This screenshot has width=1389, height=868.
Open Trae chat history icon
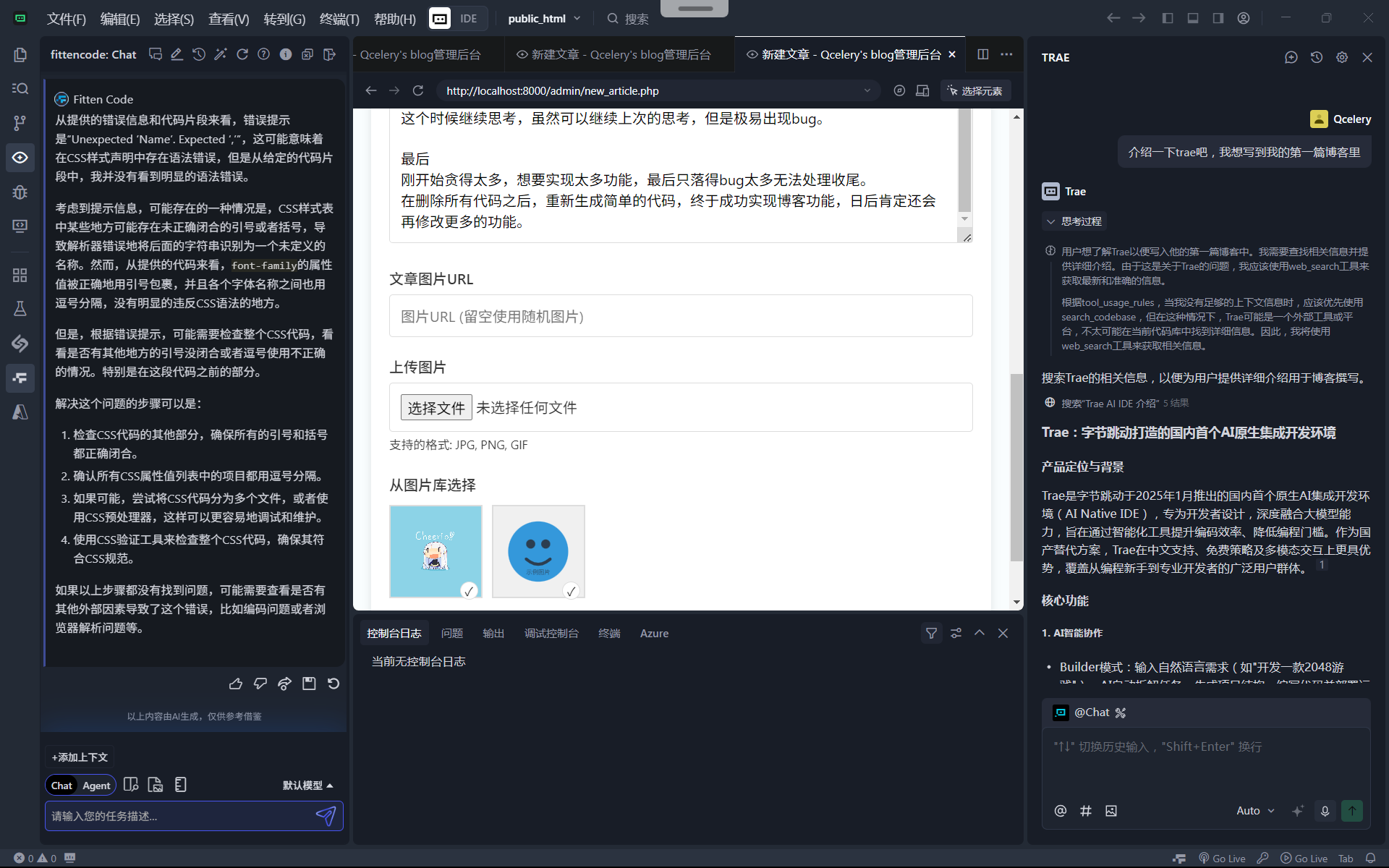click(x=1317, y=57)
